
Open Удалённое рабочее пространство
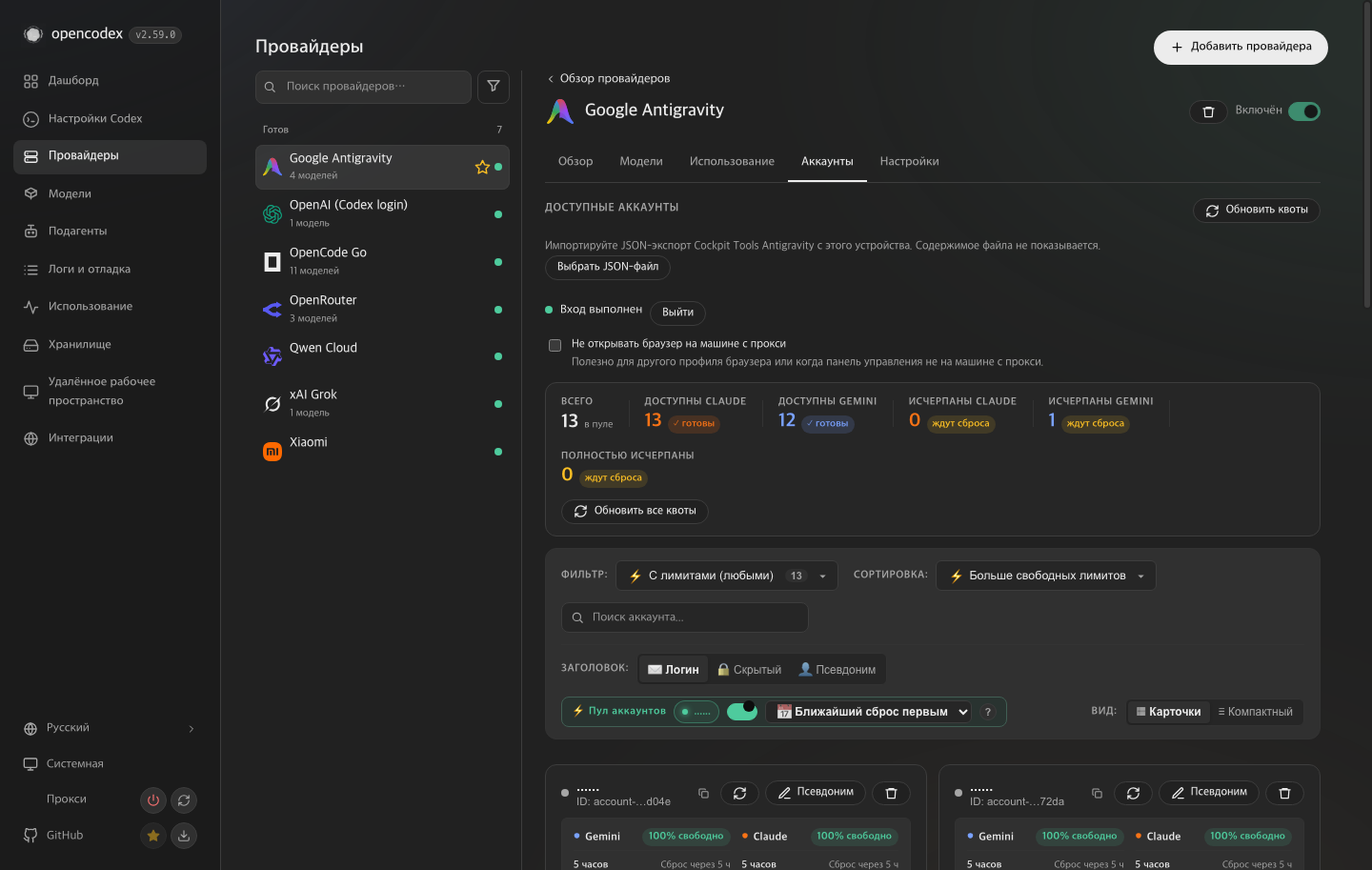110,391
